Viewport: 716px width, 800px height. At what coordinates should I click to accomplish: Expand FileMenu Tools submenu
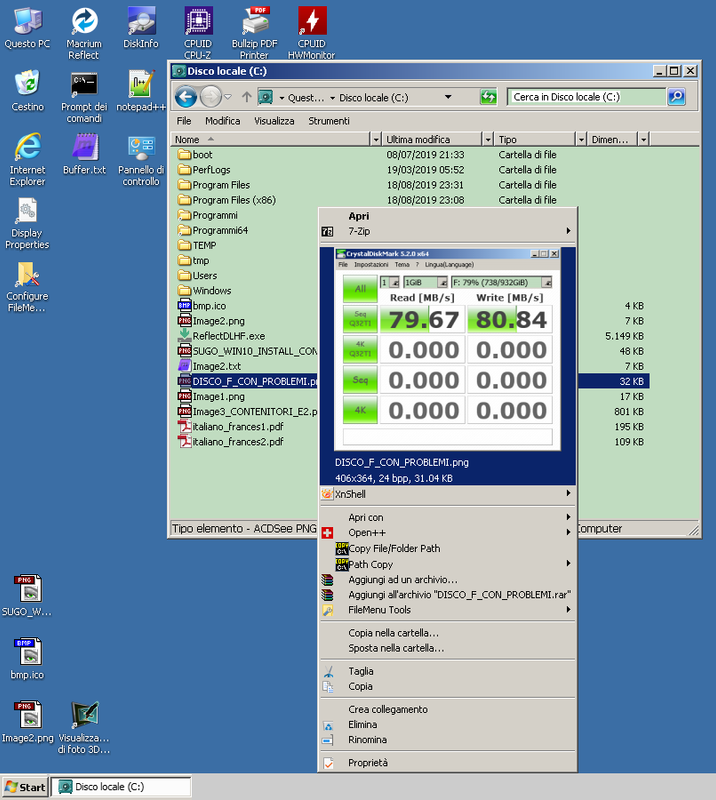tap(568, 609)
